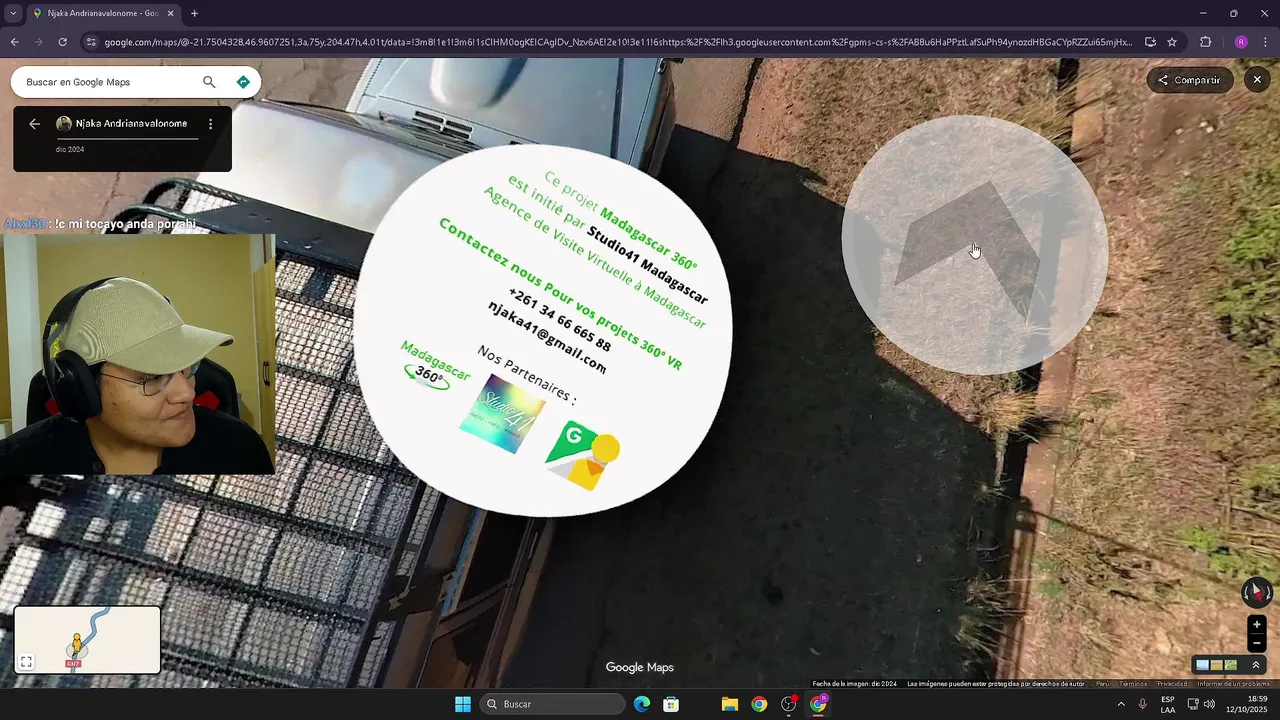Screen dimensions: 1280x720
Task: Open the Chrome three-dot menu
Action: (1266, 42)
